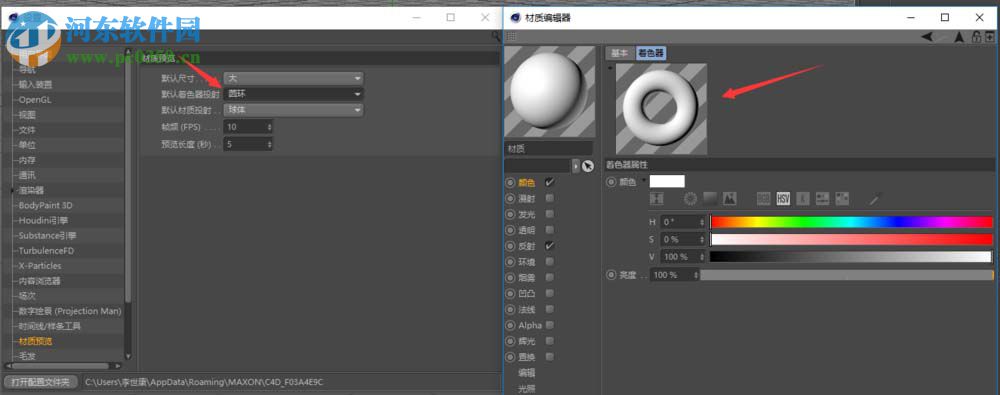Click the H value stepper arrows
Image resolution: width=1000 pixels, height=395 pixels.
point(702,222)
